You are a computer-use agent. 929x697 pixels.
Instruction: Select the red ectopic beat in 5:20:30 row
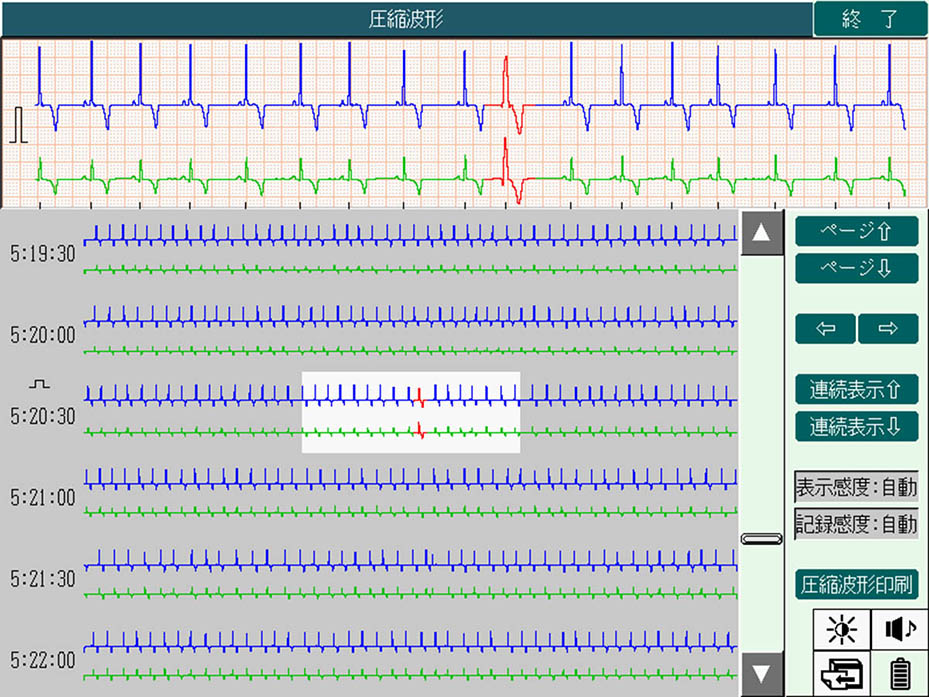coord(421,398)
